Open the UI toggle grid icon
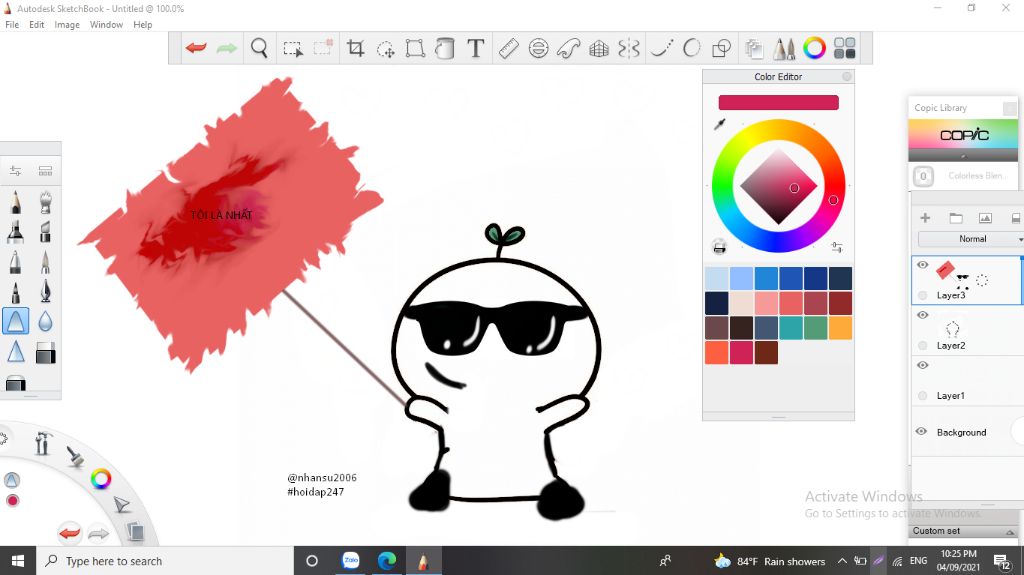1024x575 pixels. coord(844,48)
